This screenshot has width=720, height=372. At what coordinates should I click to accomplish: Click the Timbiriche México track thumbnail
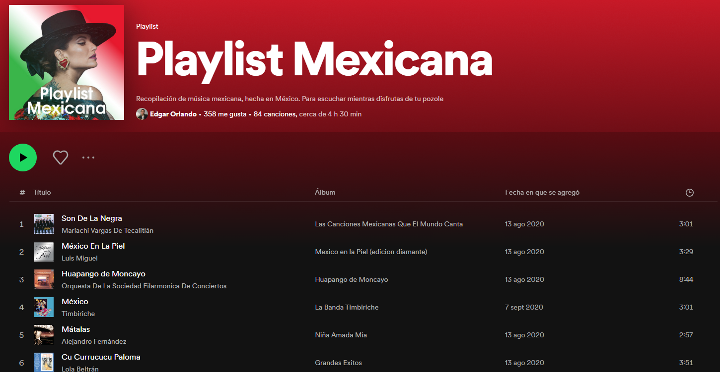point(44,307)
